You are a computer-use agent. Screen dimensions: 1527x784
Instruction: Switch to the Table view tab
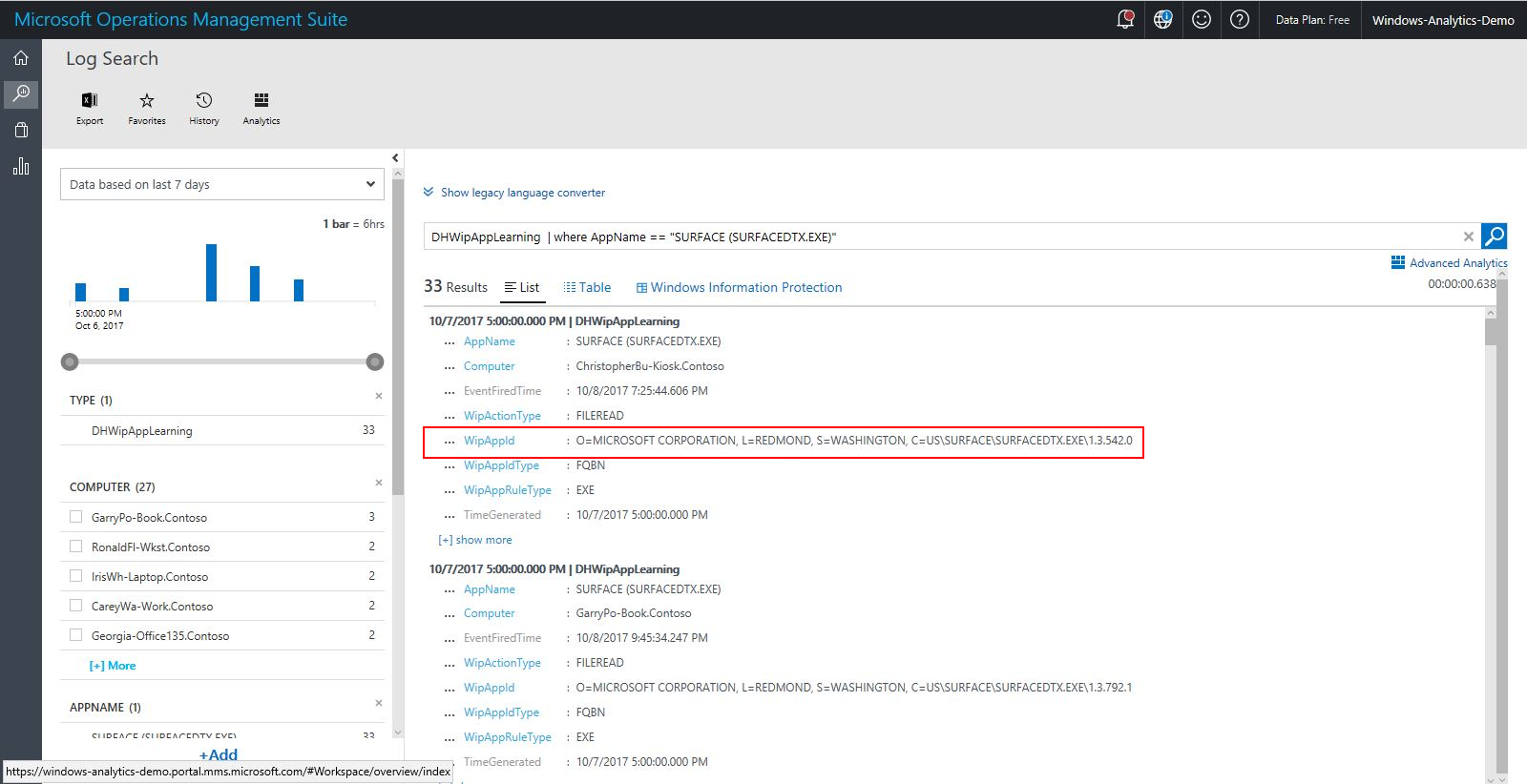click(x=587, y=287)
